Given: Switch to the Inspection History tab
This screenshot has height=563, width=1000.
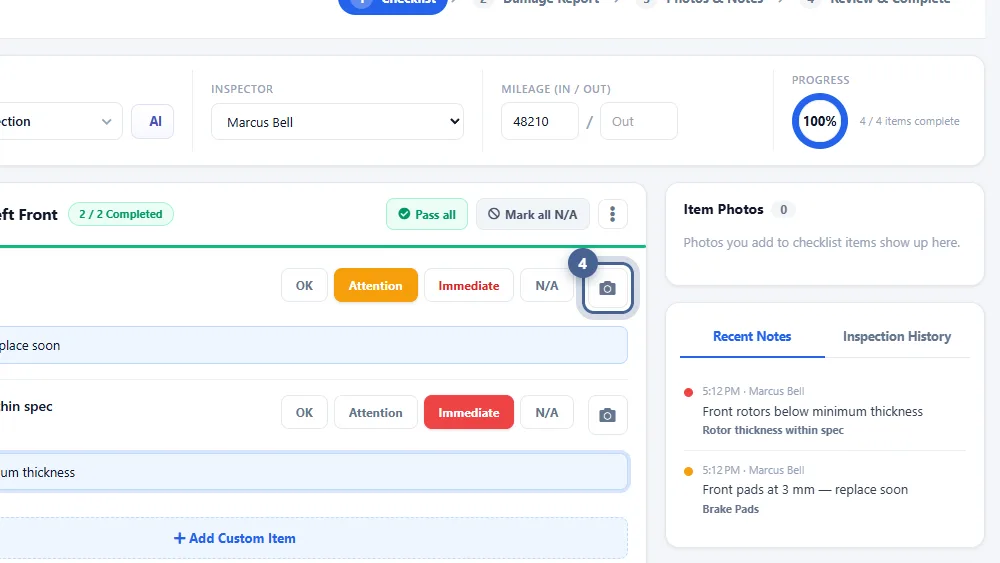Looking at the screenshot, I should [897, 337].
